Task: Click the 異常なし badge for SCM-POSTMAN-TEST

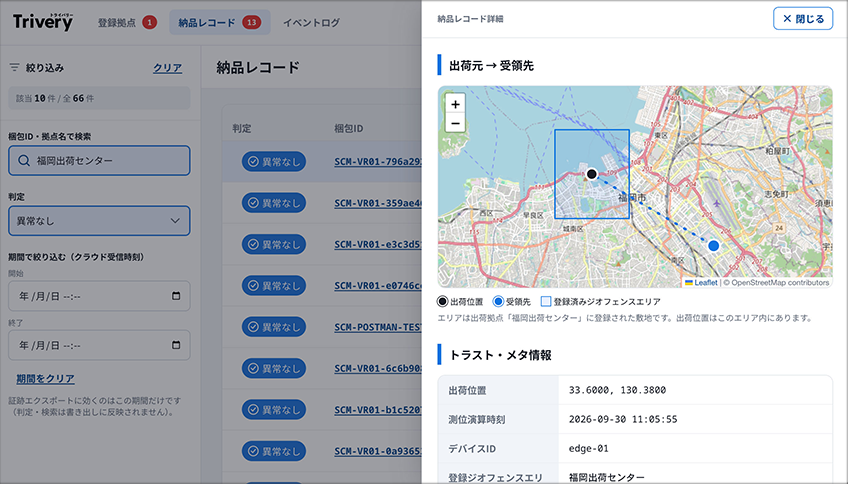Action: tap(274, 327)
